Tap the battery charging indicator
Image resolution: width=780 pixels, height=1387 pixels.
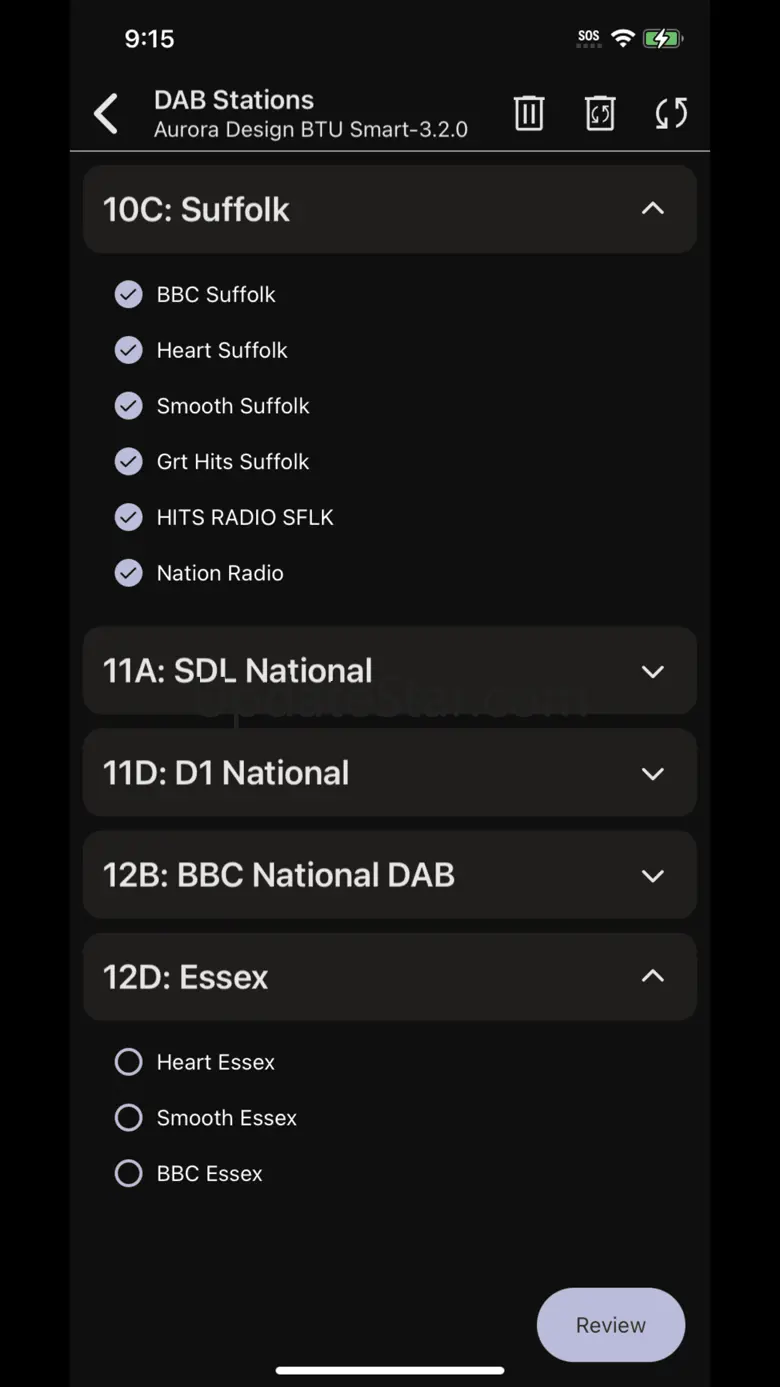click(662, 39)
